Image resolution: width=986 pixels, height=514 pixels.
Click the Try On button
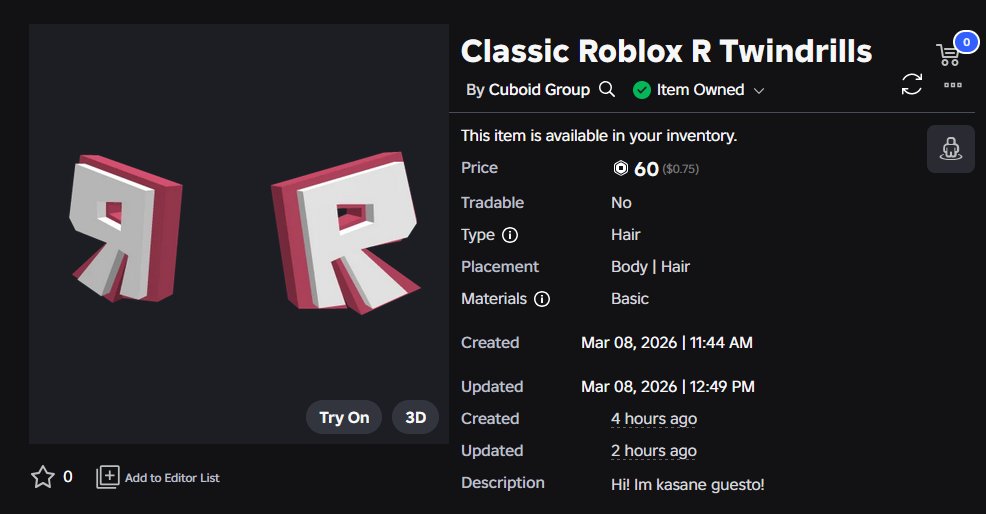(344, 417)
